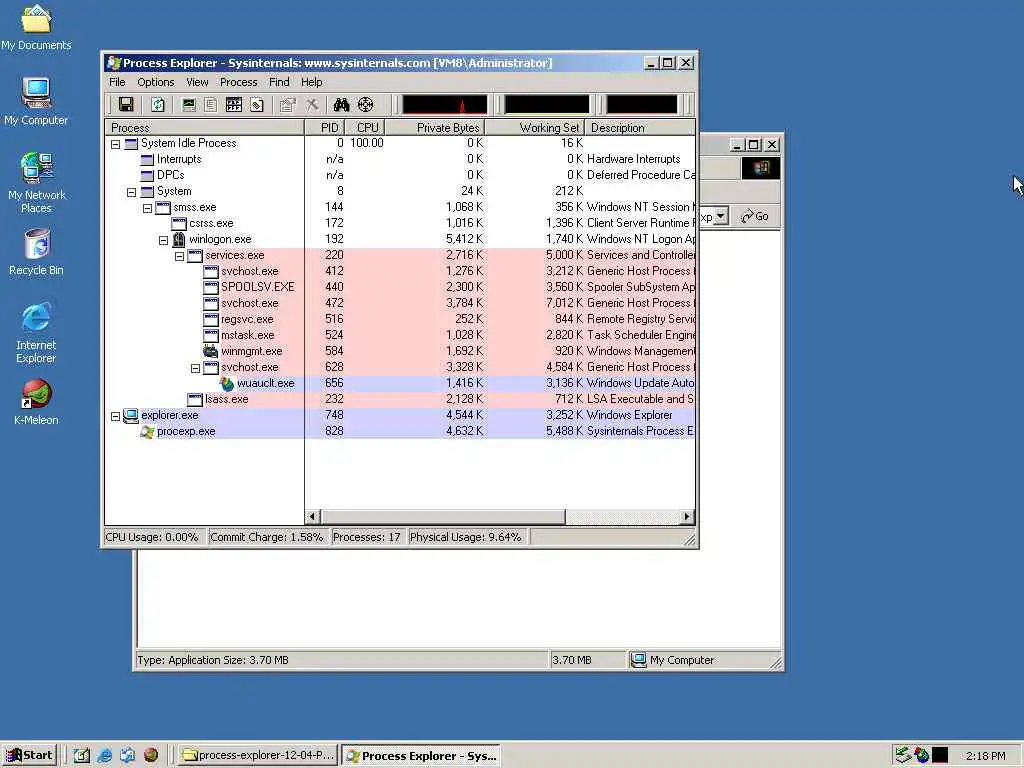Click Show Desktop in Quick Launch
The height and width of the screenshot is (768, 1024).
click(x=82, y=755)
